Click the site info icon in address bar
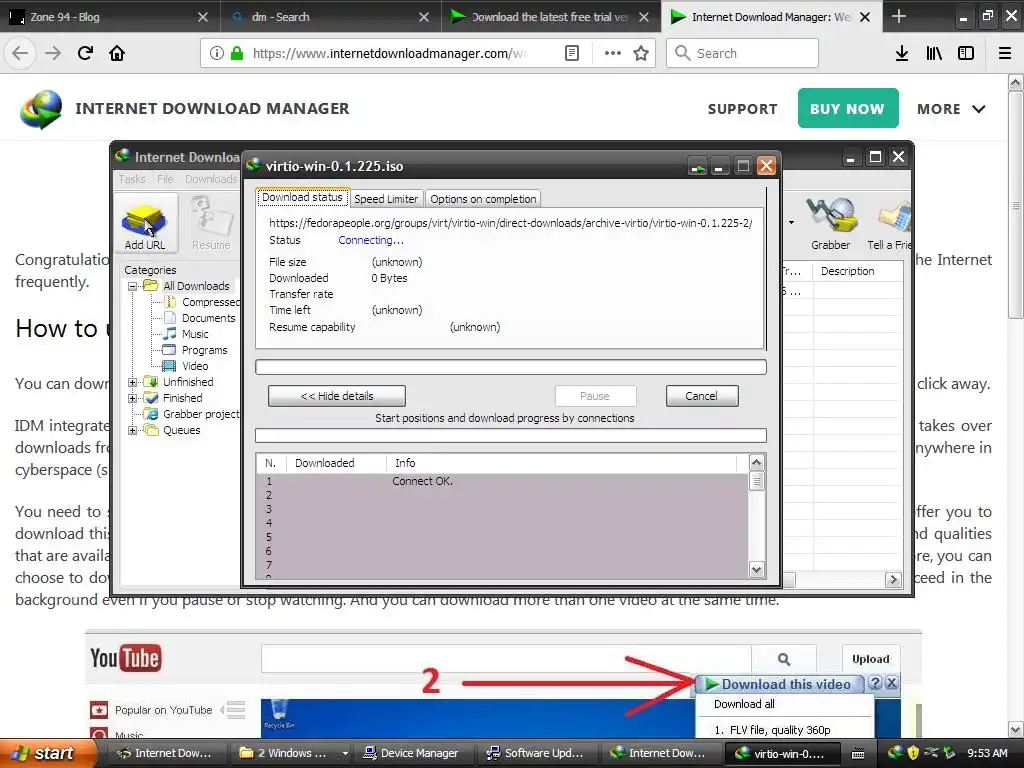 click(x=217, y=53)
